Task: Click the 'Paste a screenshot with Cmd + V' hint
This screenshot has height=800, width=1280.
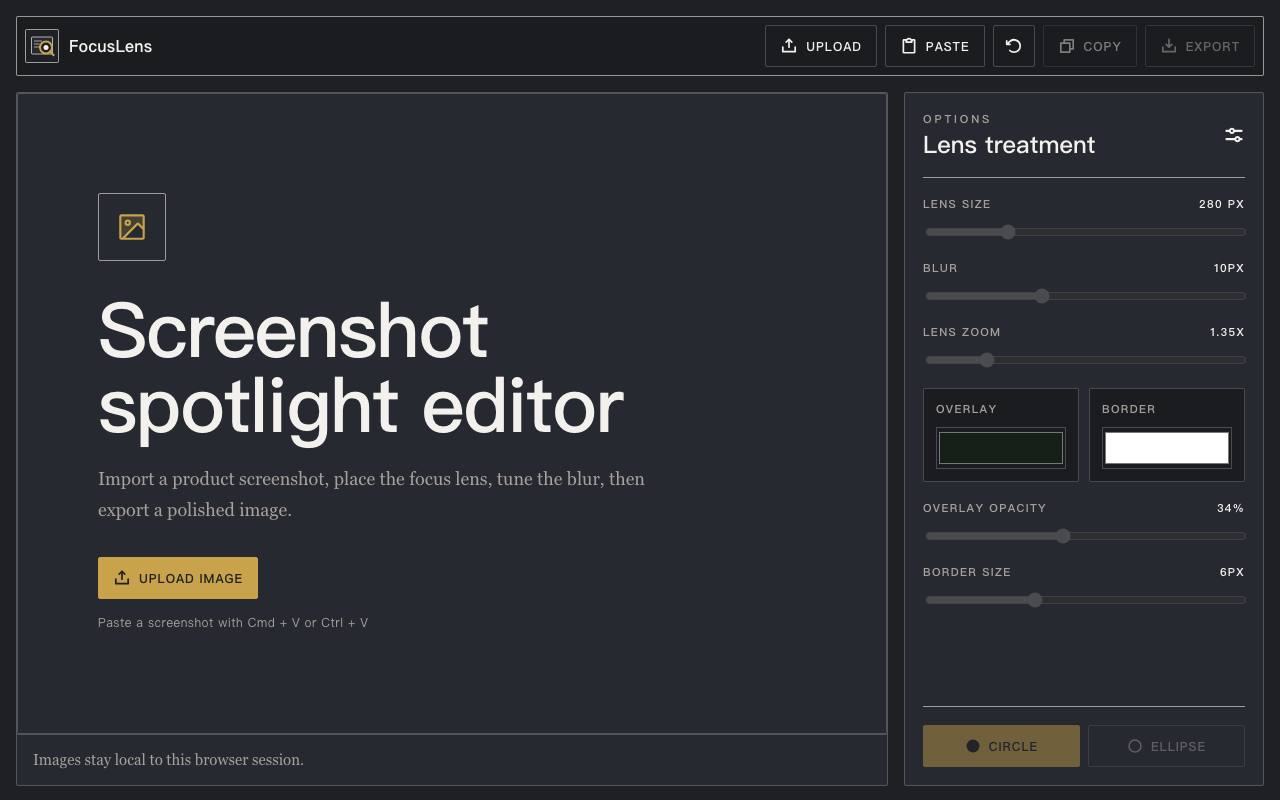Action: (x=233, y=622)
